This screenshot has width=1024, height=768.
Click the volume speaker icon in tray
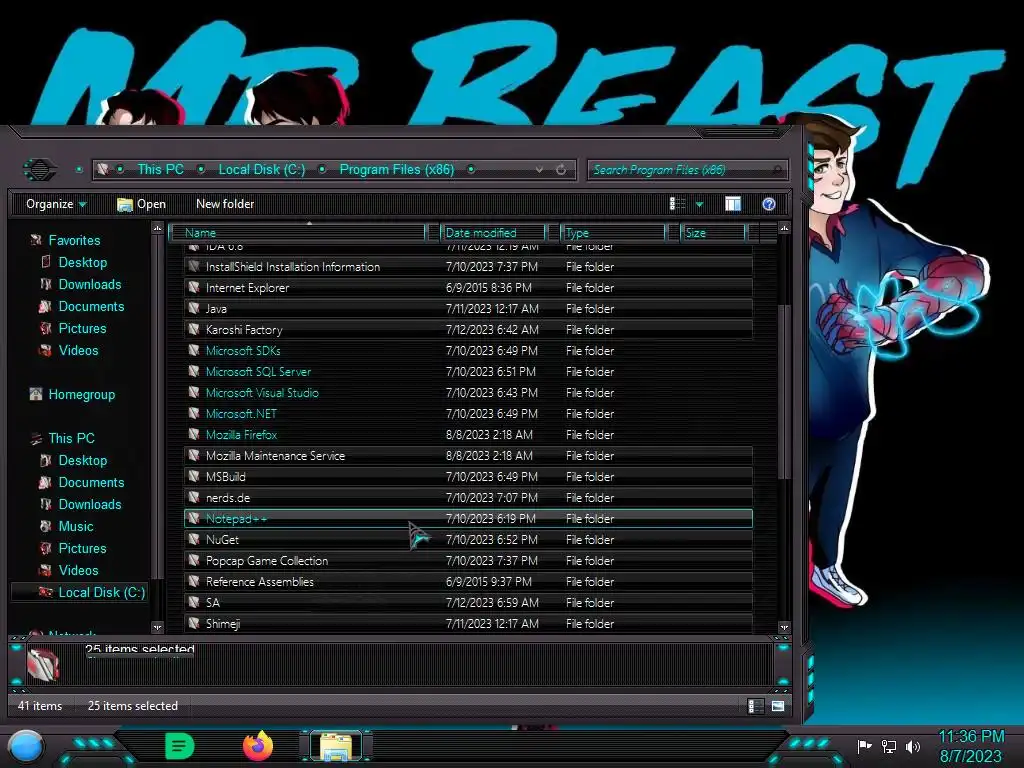[913, 746]
